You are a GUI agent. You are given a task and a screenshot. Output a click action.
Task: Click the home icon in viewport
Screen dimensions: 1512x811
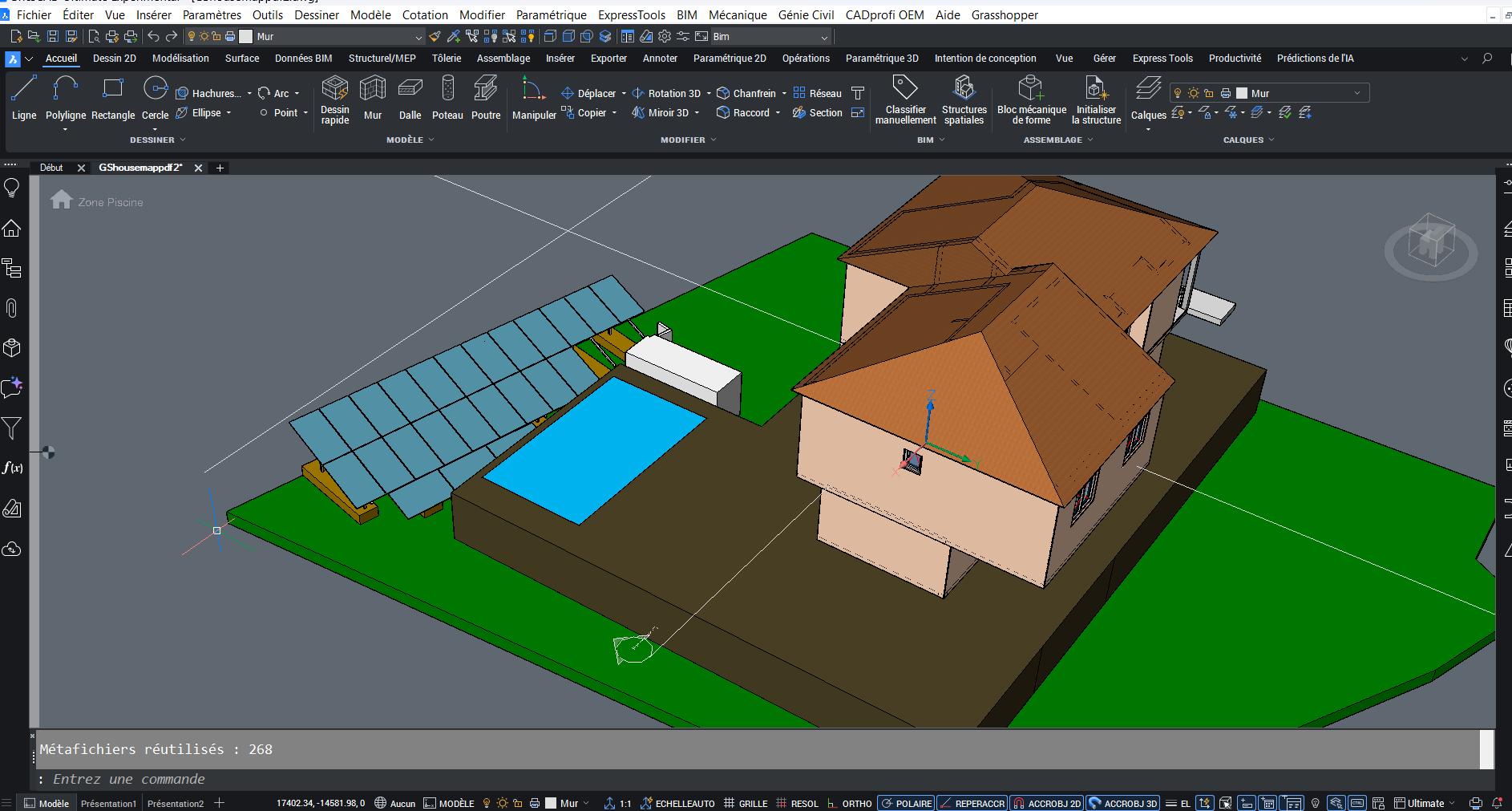tap(61, 200)
